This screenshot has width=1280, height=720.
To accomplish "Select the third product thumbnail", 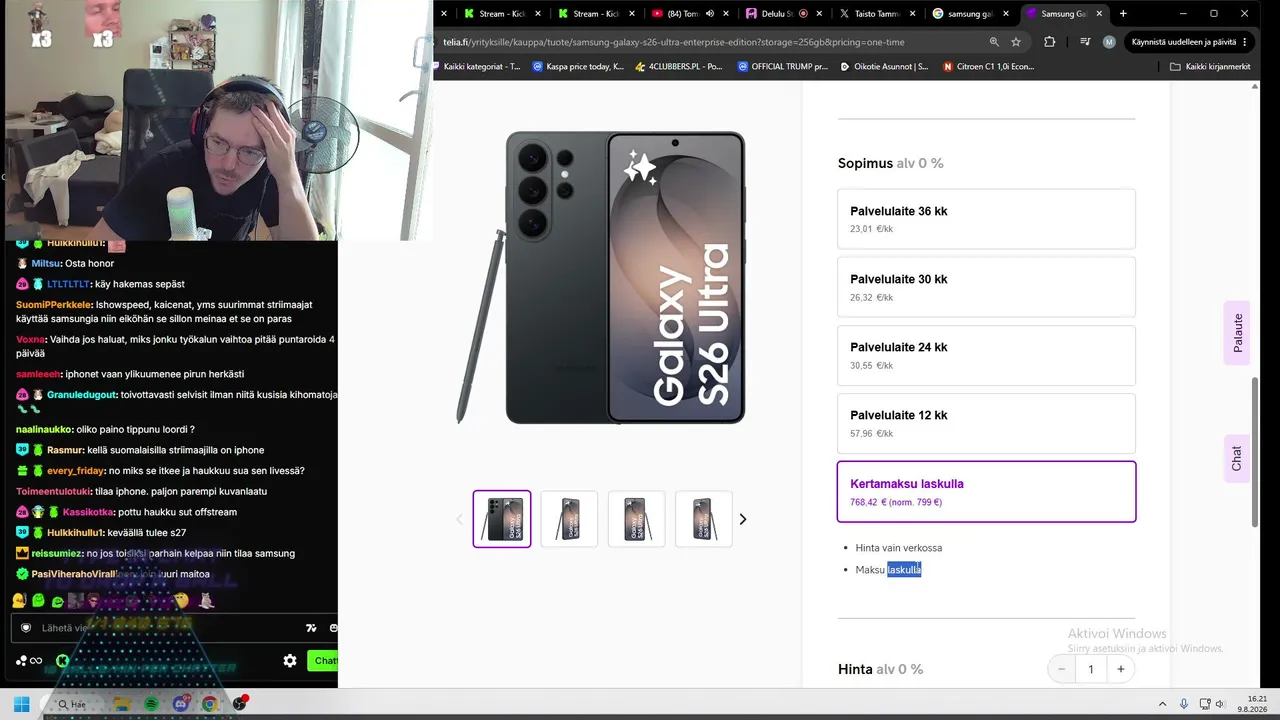I will point(637,519).
